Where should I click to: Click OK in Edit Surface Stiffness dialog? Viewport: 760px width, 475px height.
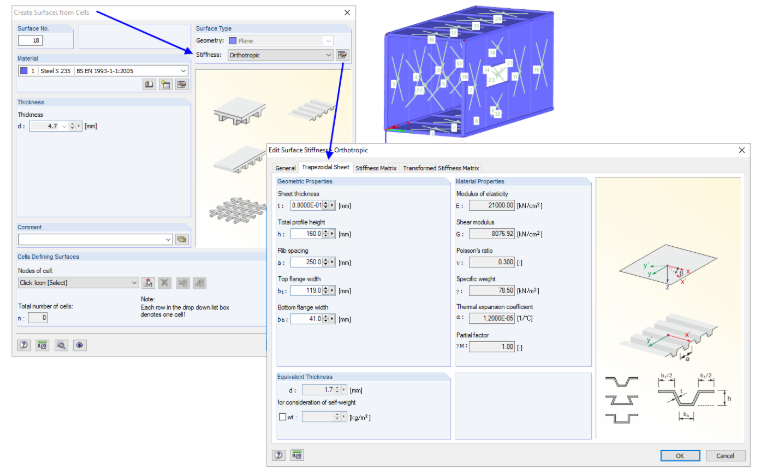pyautogui.click(x=680, y=456)
